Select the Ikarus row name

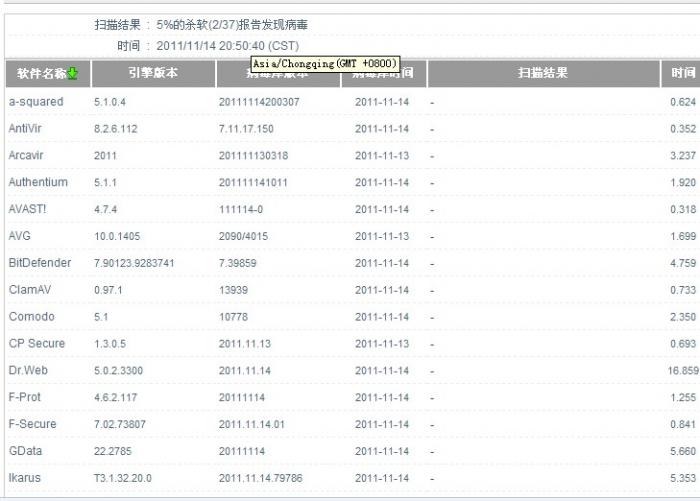[25, 478]
